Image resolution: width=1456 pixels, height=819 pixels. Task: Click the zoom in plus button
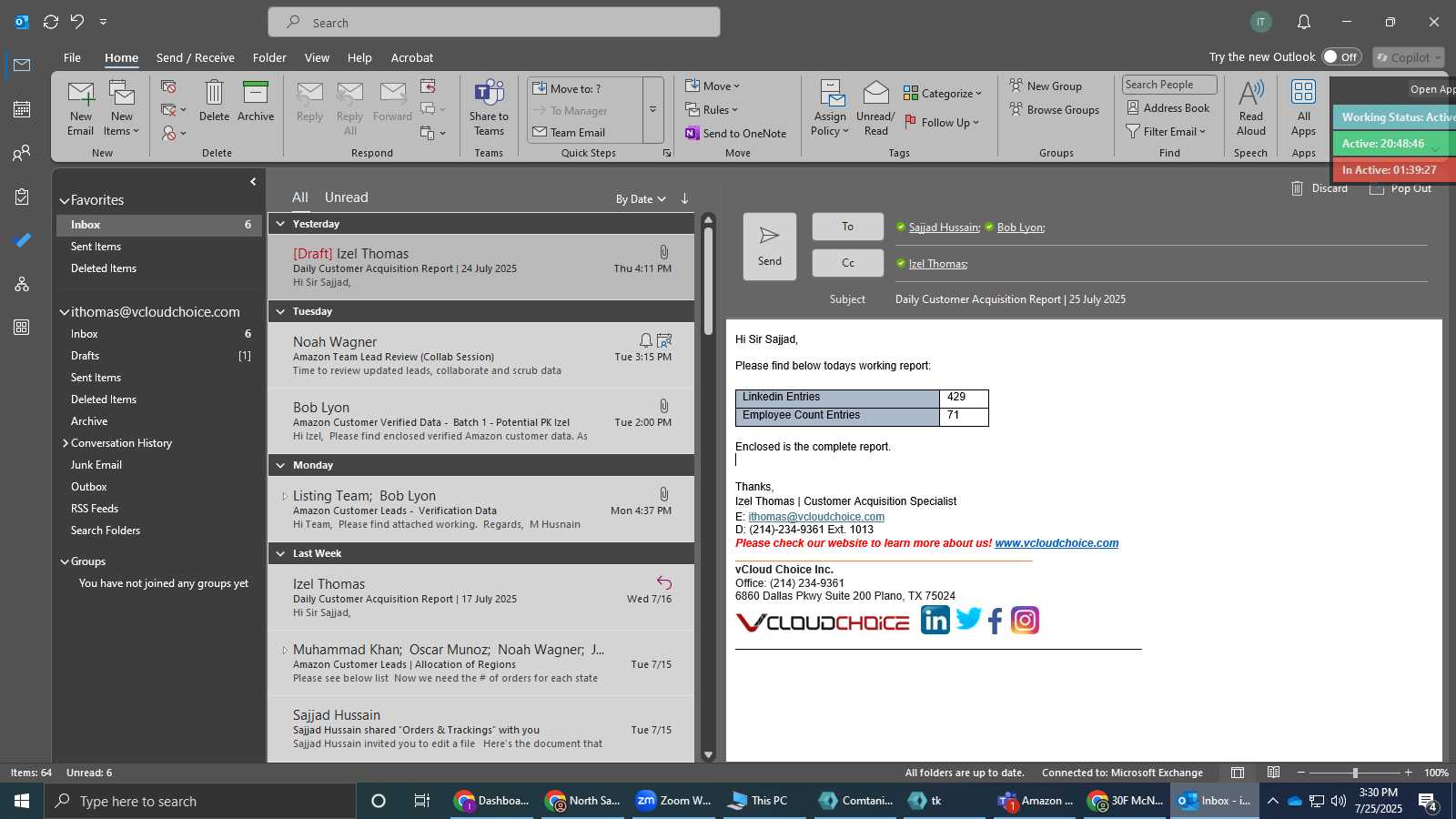1408,773
